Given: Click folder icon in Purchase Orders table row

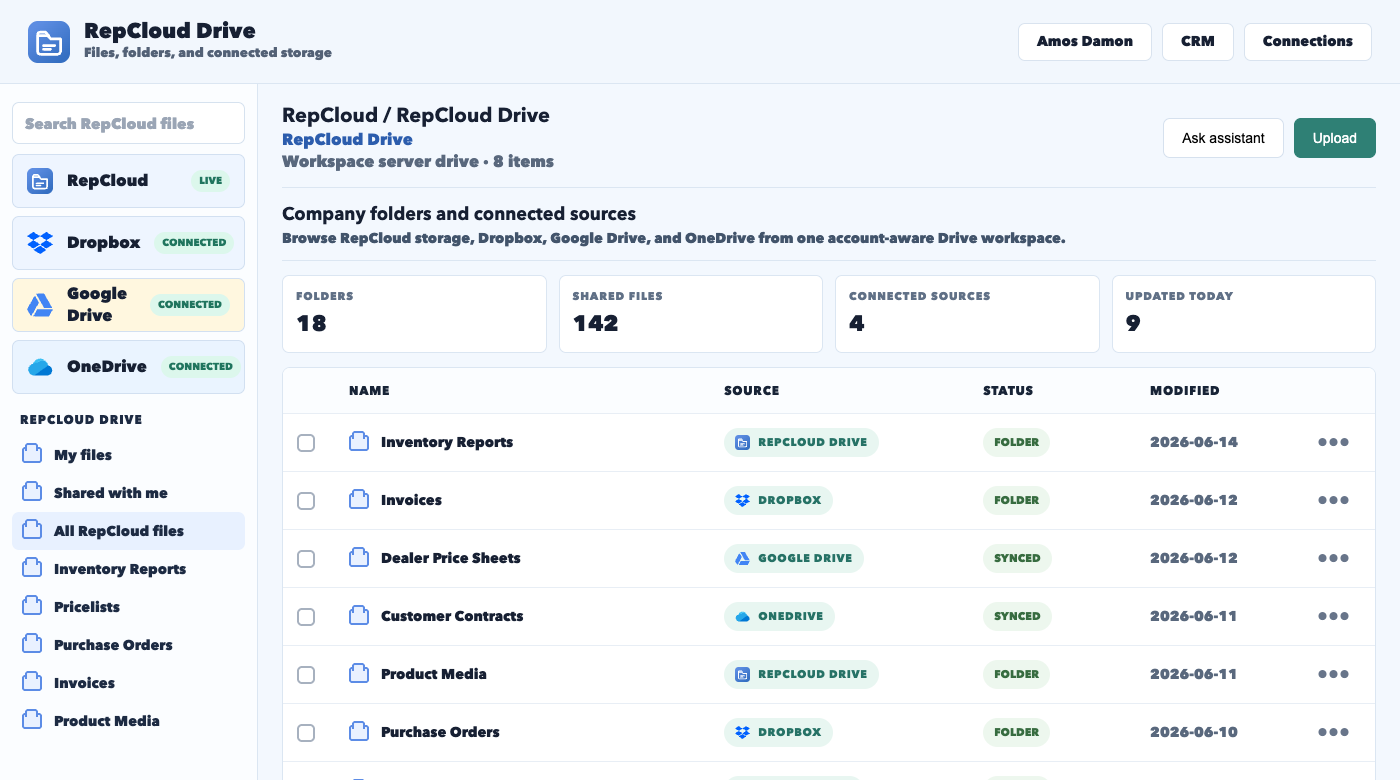Looking at the screenshot, I should [x=359, y=732].
